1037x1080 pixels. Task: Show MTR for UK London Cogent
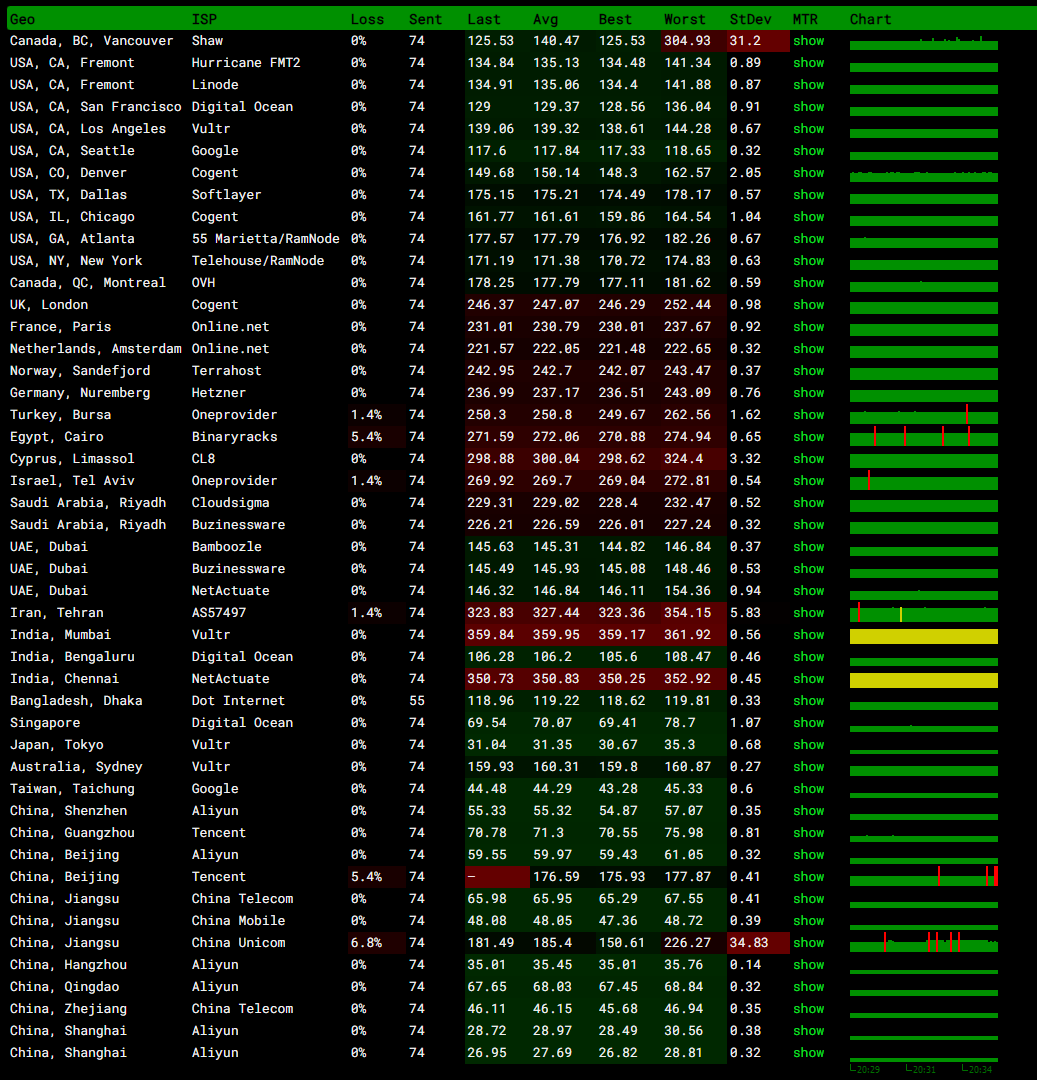808,305
